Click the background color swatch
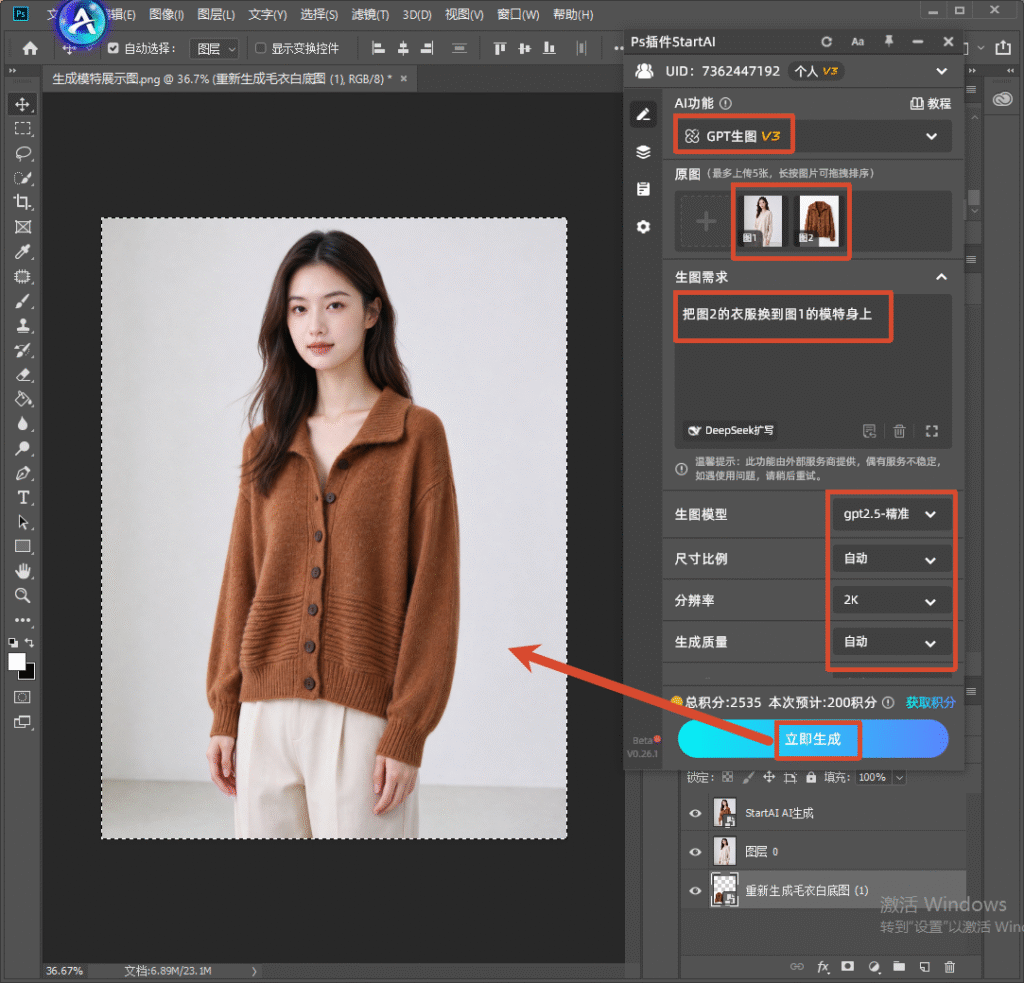 [30, 673]
